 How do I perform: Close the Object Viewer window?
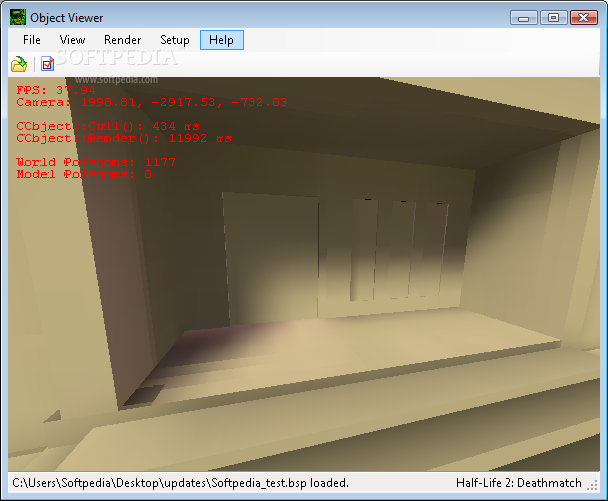click(x=584, y=18)
